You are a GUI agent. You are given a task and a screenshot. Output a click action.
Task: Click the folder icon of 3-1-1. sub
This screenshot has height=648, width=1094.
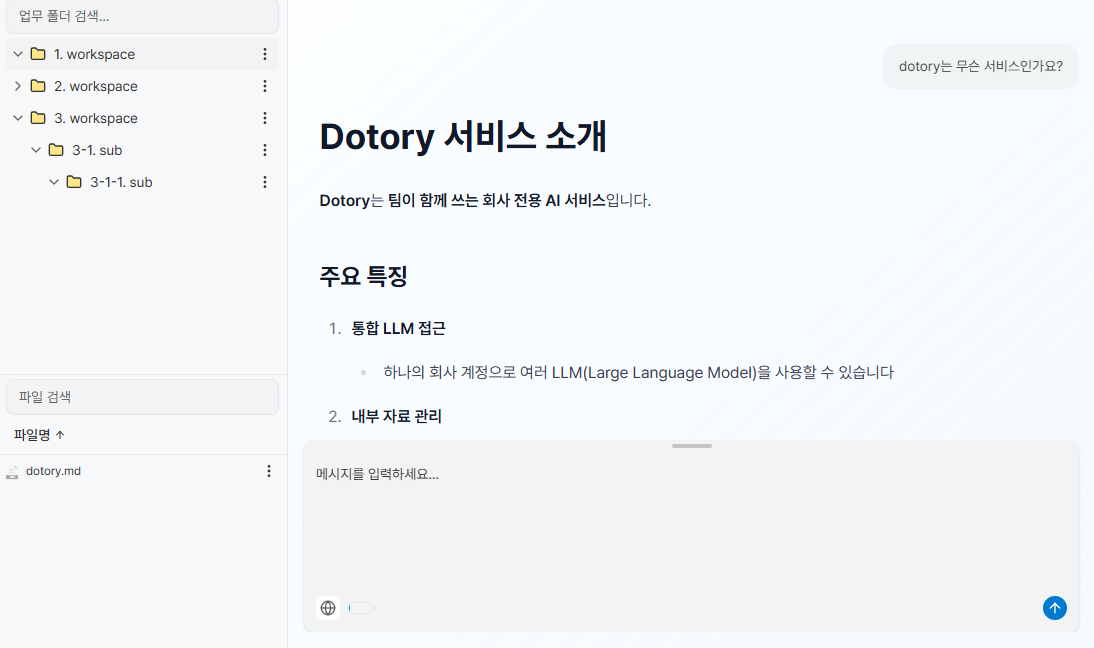tap(74, 182)
